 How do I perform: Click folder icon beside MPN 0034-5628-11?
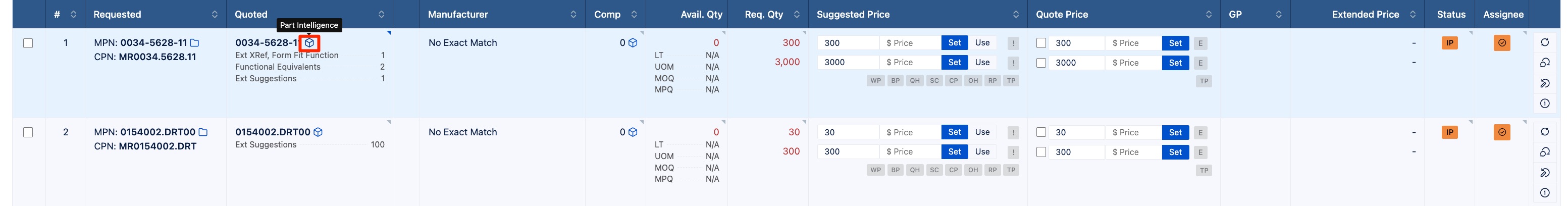point(195,42)
